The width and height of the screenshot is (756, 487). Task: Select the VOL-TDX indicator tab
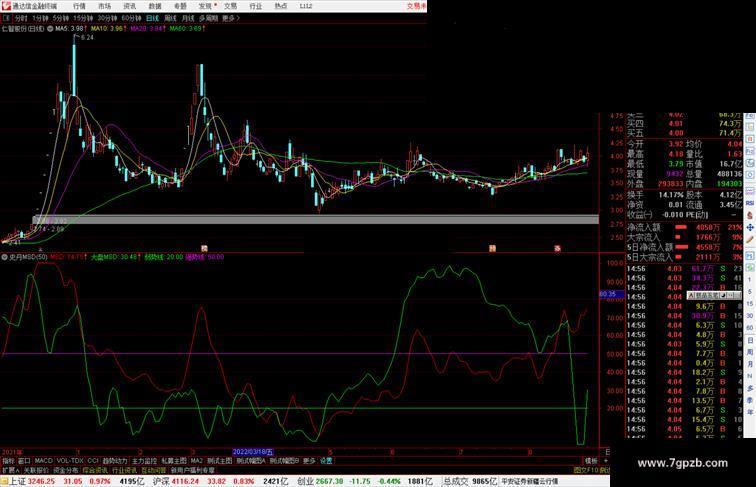pyautogui.click(x=70, y=461)
